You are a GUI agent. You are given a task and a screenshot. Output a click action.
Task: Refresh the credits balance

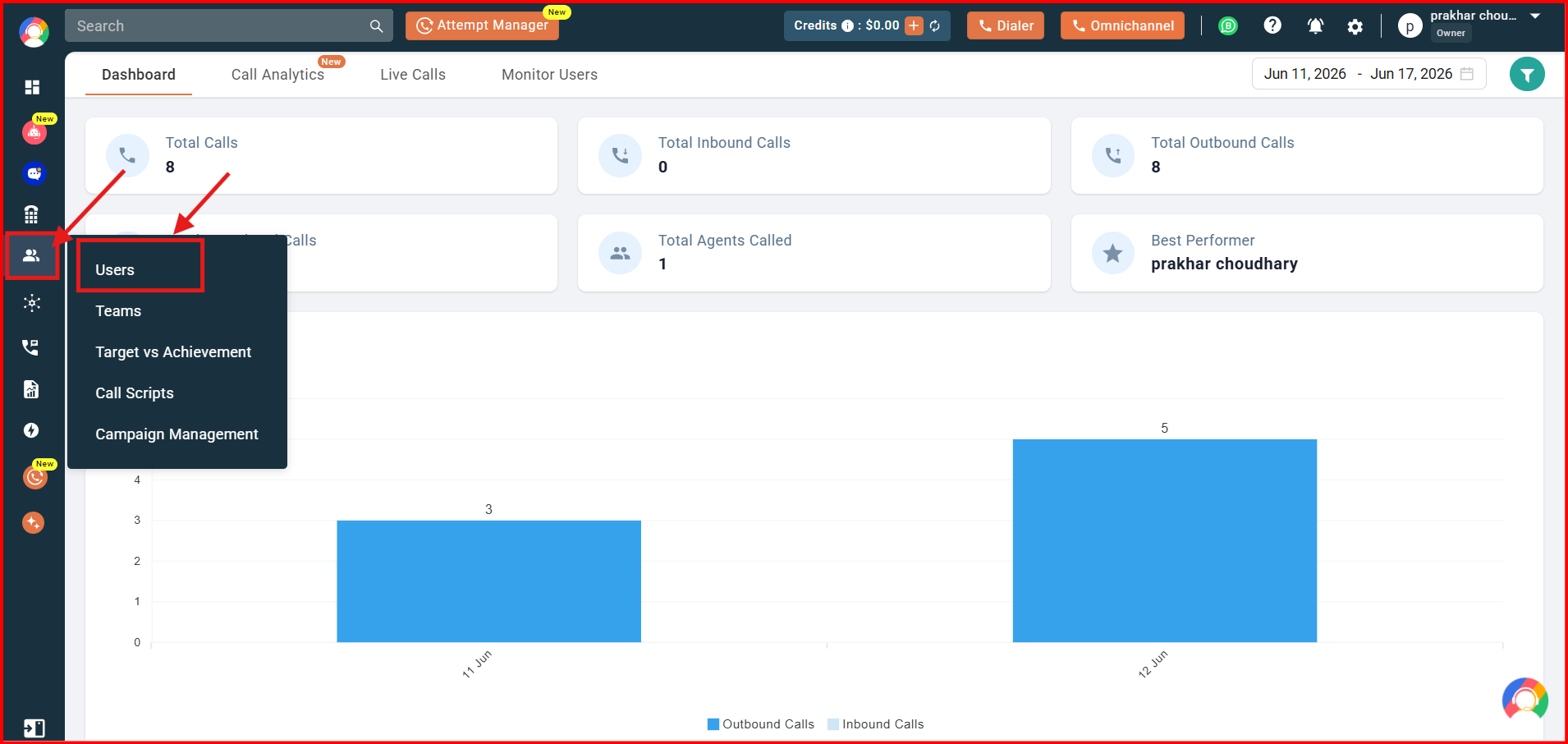pos(934,26)
